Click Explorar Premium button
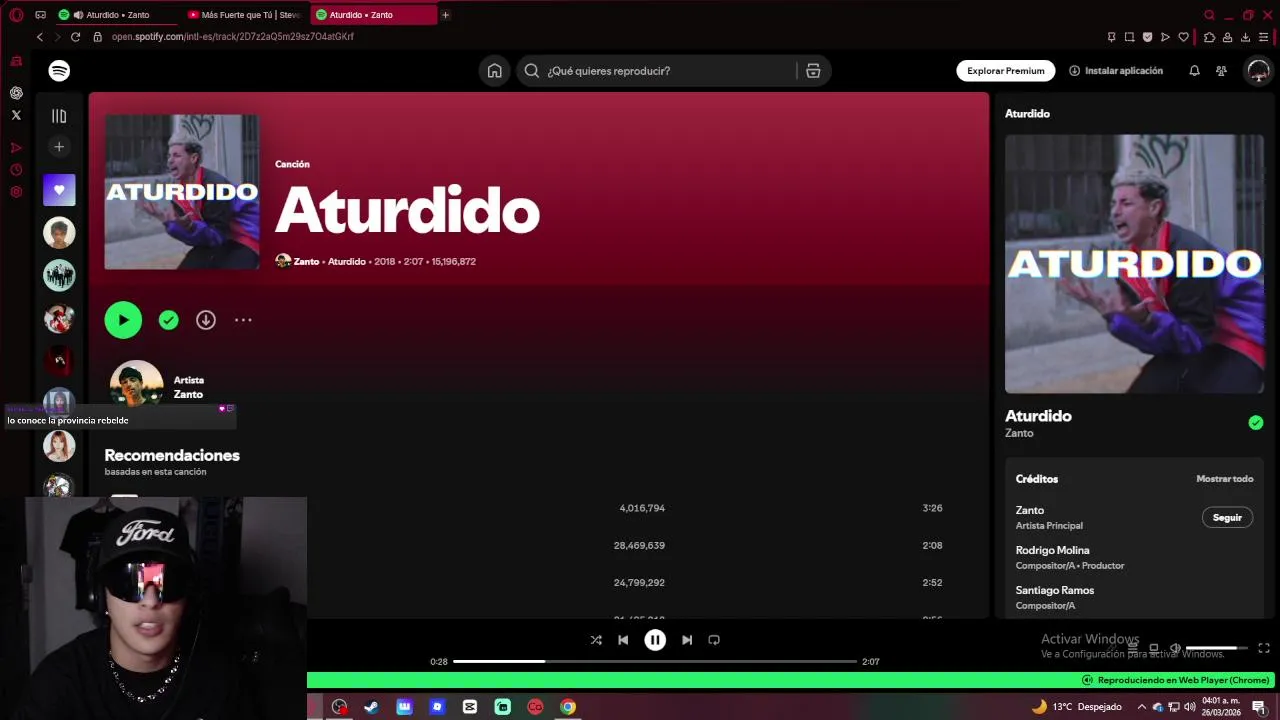Image resolution: width=1280 pixels, height=720 pixels. tap(1005, 71)
